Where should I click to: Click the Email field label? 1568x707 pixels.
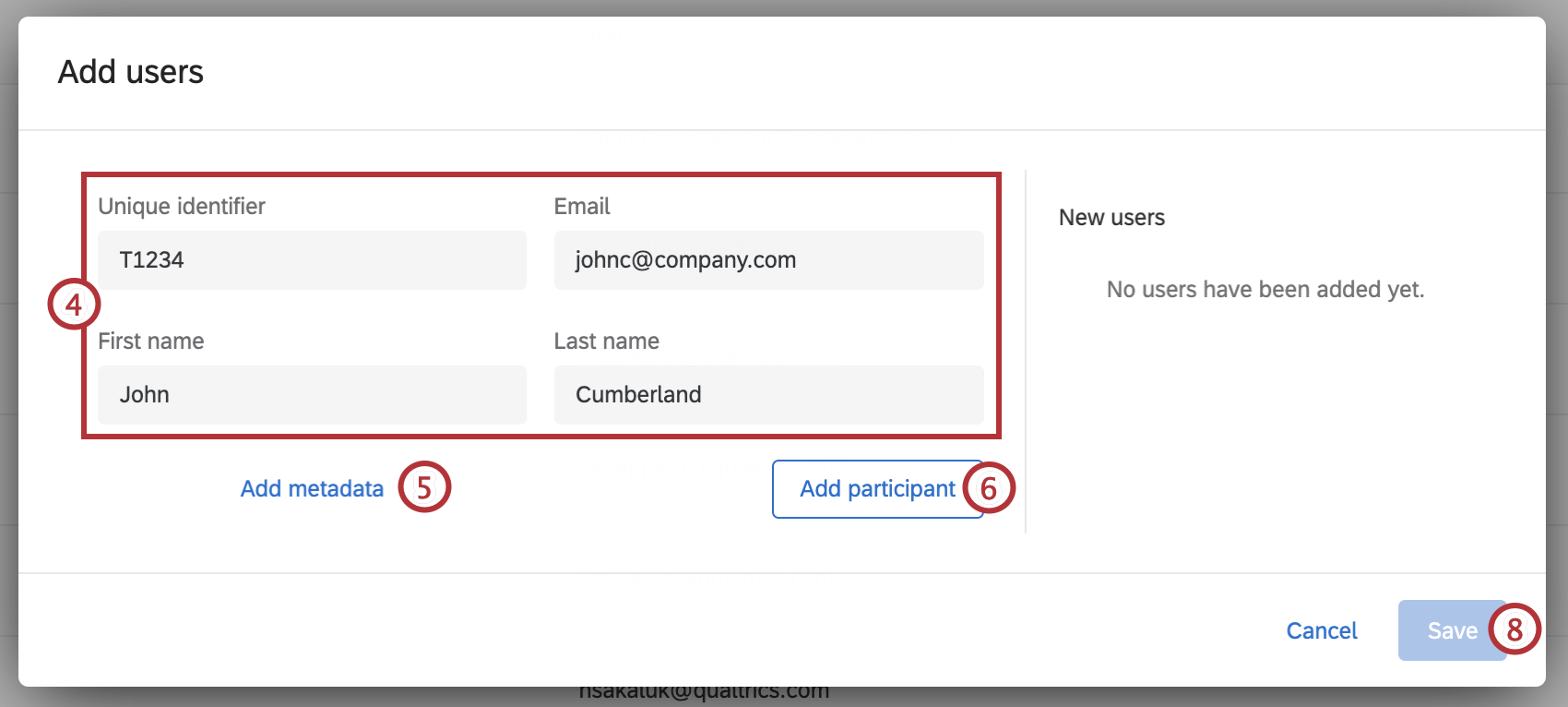pos(582,207)
